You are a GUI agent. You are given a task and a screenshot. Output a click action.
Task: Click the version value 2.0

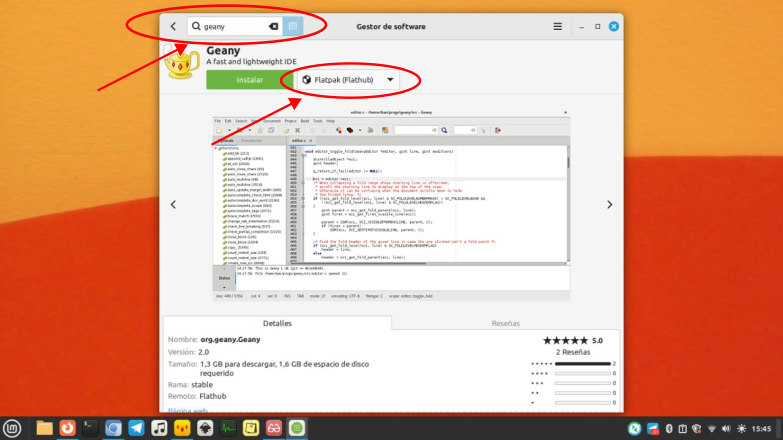coord(203,352)
